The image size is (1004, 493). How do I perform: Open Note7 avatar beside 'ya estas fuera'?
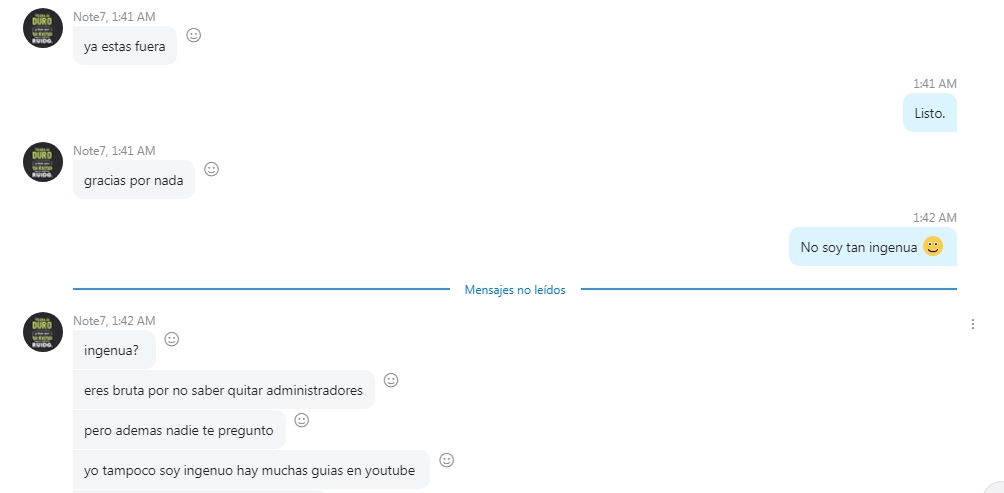click(x=43, y=28)
